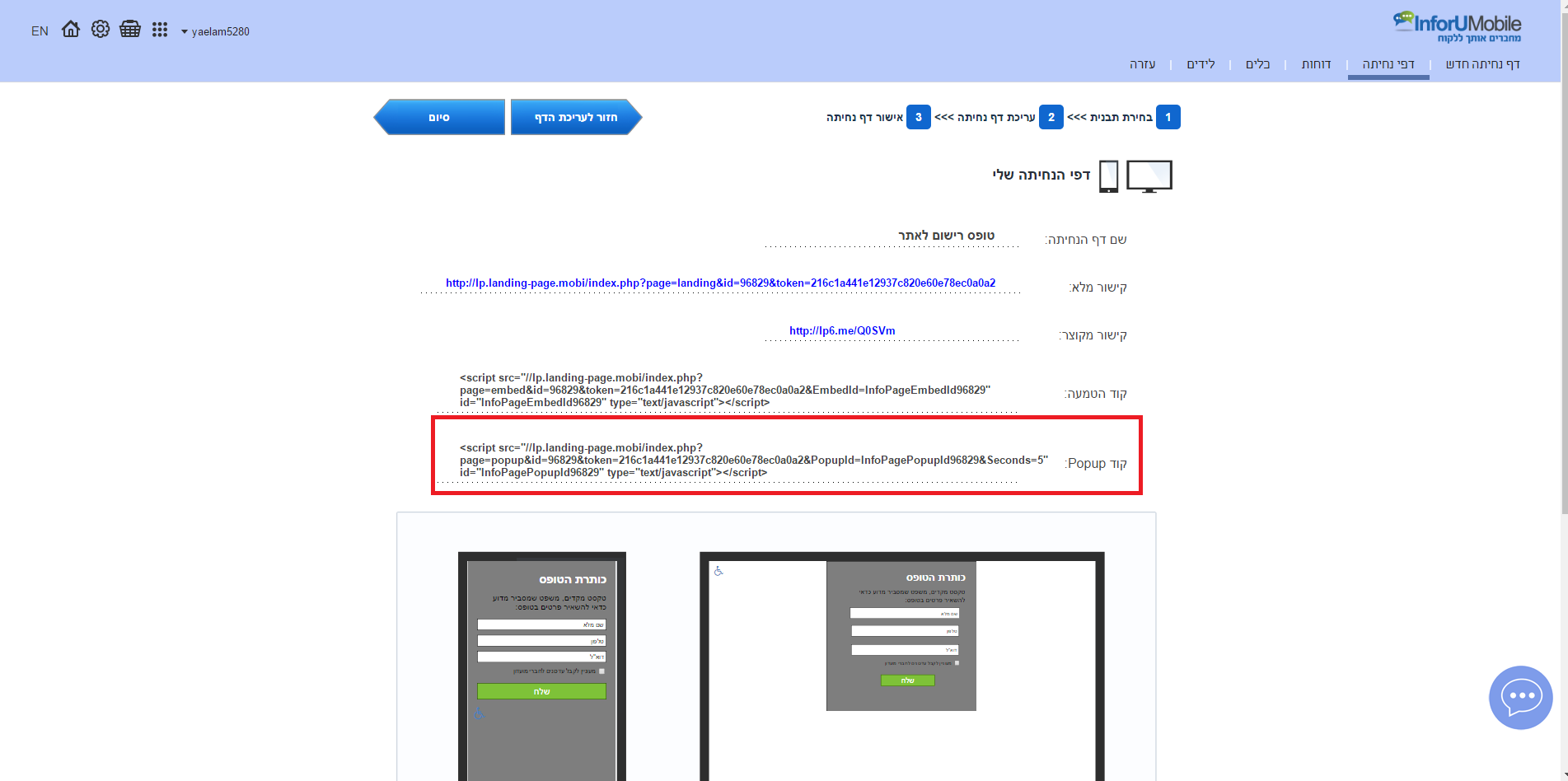
Task: Click the קישור מלא label
Action: pyautogui.click(x=1098, y=288)
